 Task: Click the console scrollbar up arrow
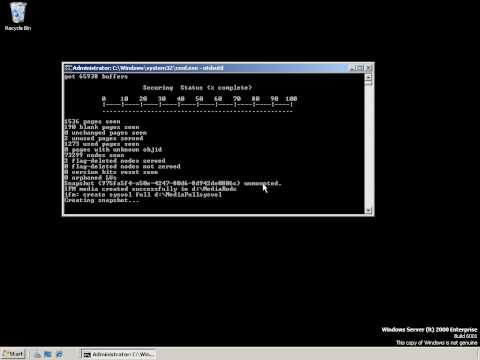[368, 77]
